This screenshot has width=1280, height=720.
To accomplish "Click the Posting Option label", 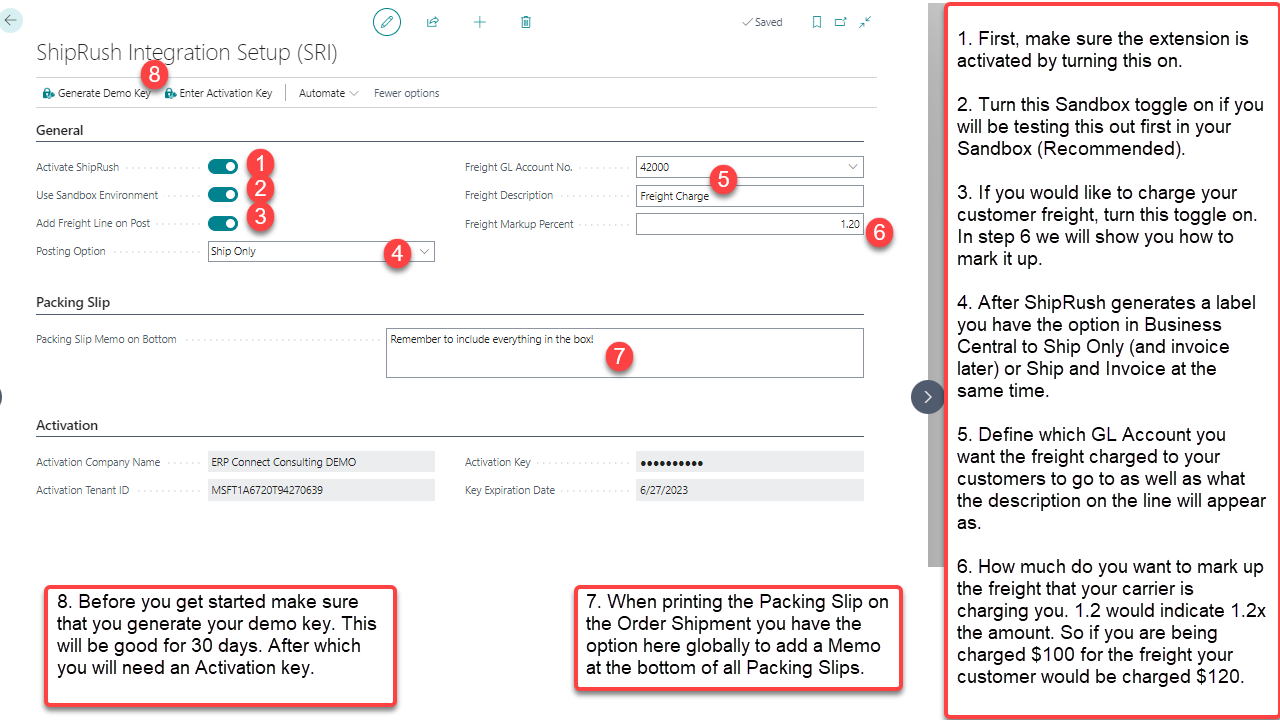I will pyautogui.click(x=70, y=251).
